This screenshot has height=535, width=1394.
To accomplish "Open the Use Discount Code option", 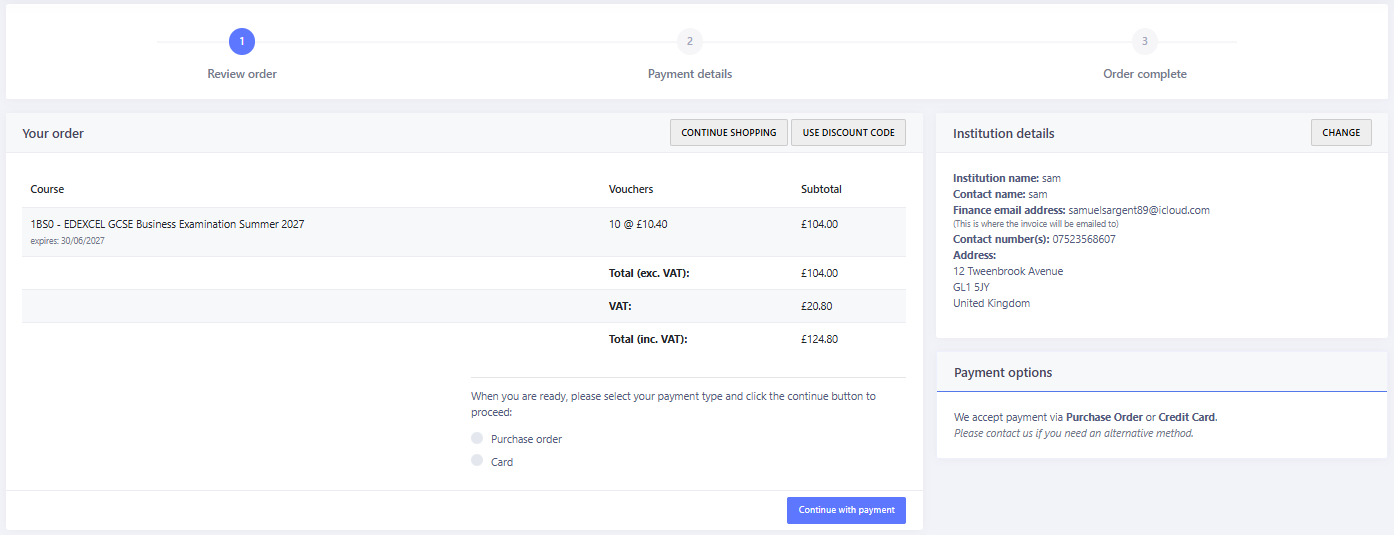I will click(848, 133).
